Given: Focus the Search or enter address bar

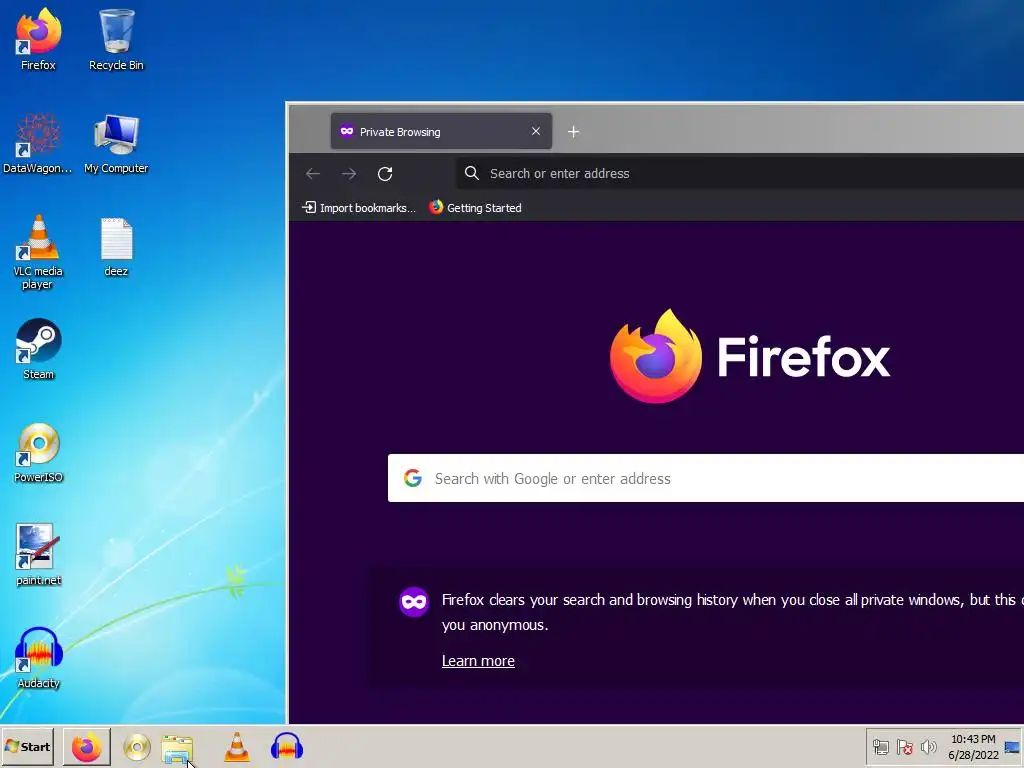Looking at the screenshot, I should (x=740, y=174).
